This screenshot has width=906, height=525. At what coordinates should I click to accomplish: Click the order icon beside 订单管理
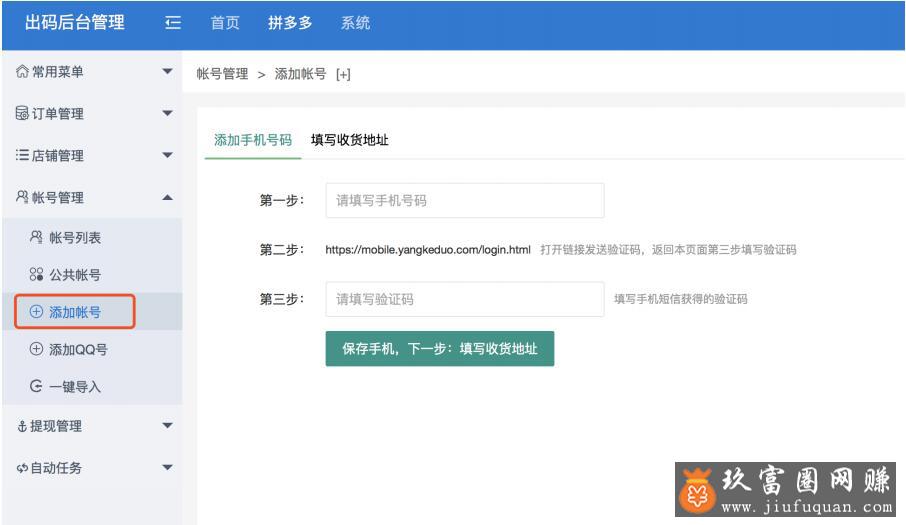[x=22, y=113]
